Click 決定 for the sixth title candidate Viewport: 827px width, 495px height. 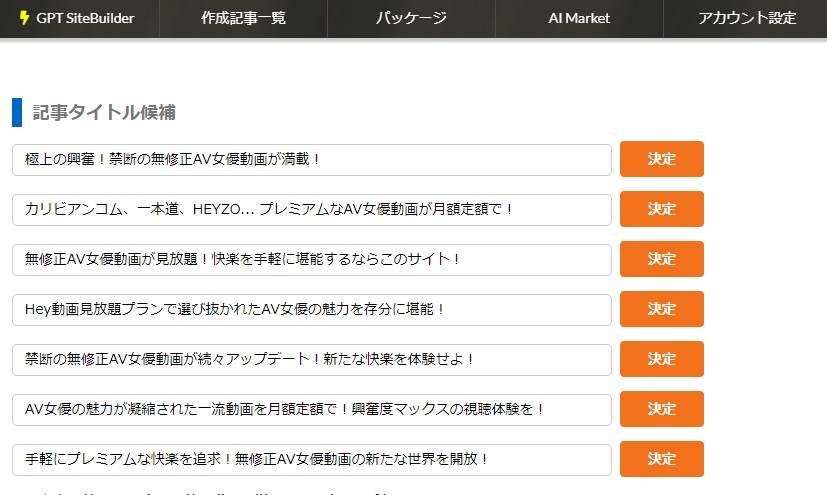click(661, 409)
